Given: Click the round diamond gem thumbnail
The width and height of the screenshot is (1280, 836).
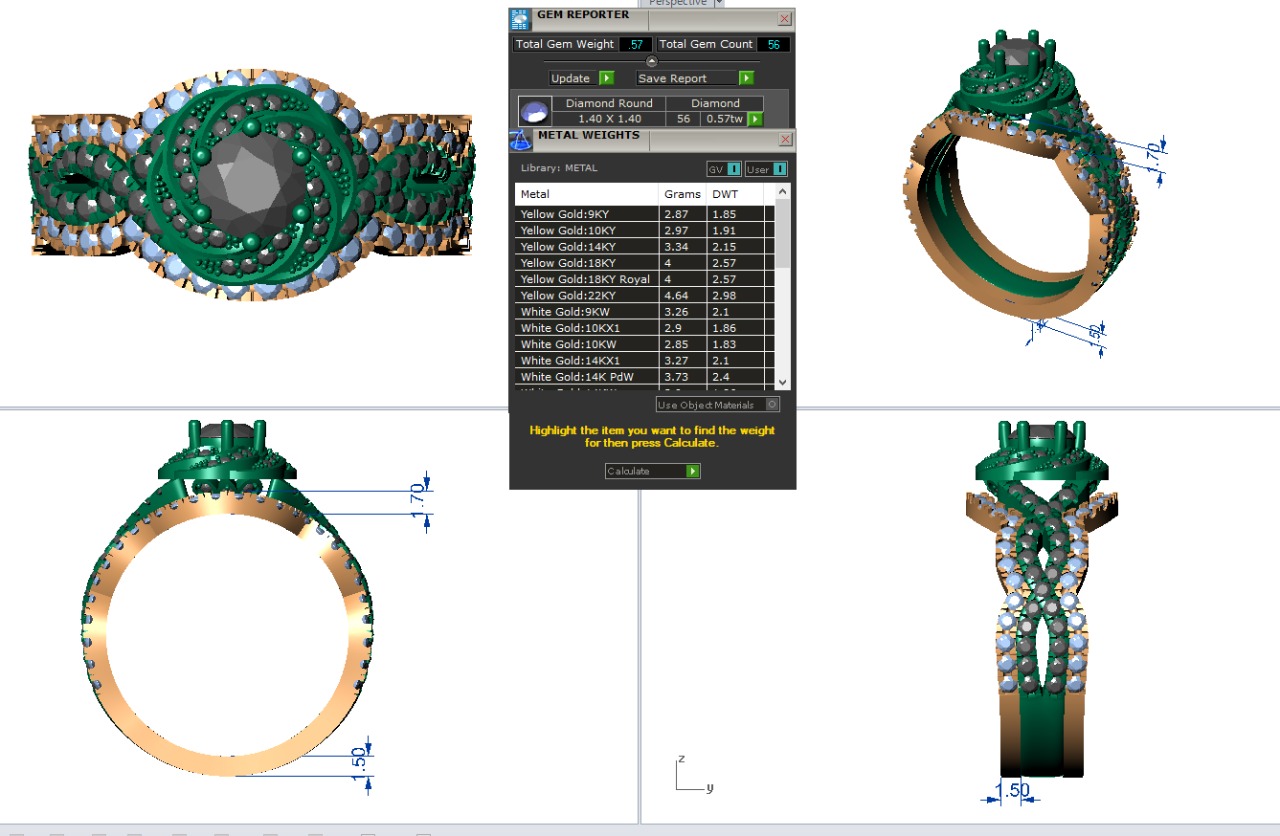Looking at the screenshot, I should [535, 110].
